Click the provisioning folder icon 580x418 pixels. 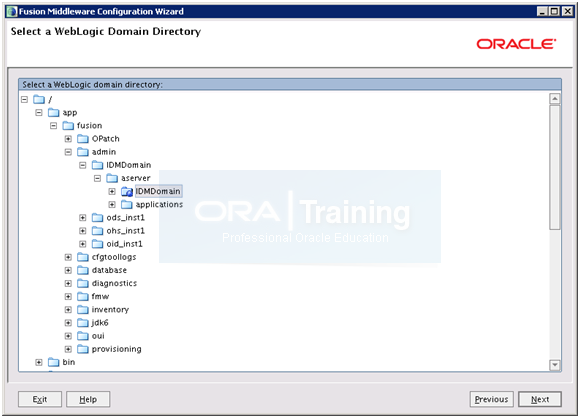[83, 349]
